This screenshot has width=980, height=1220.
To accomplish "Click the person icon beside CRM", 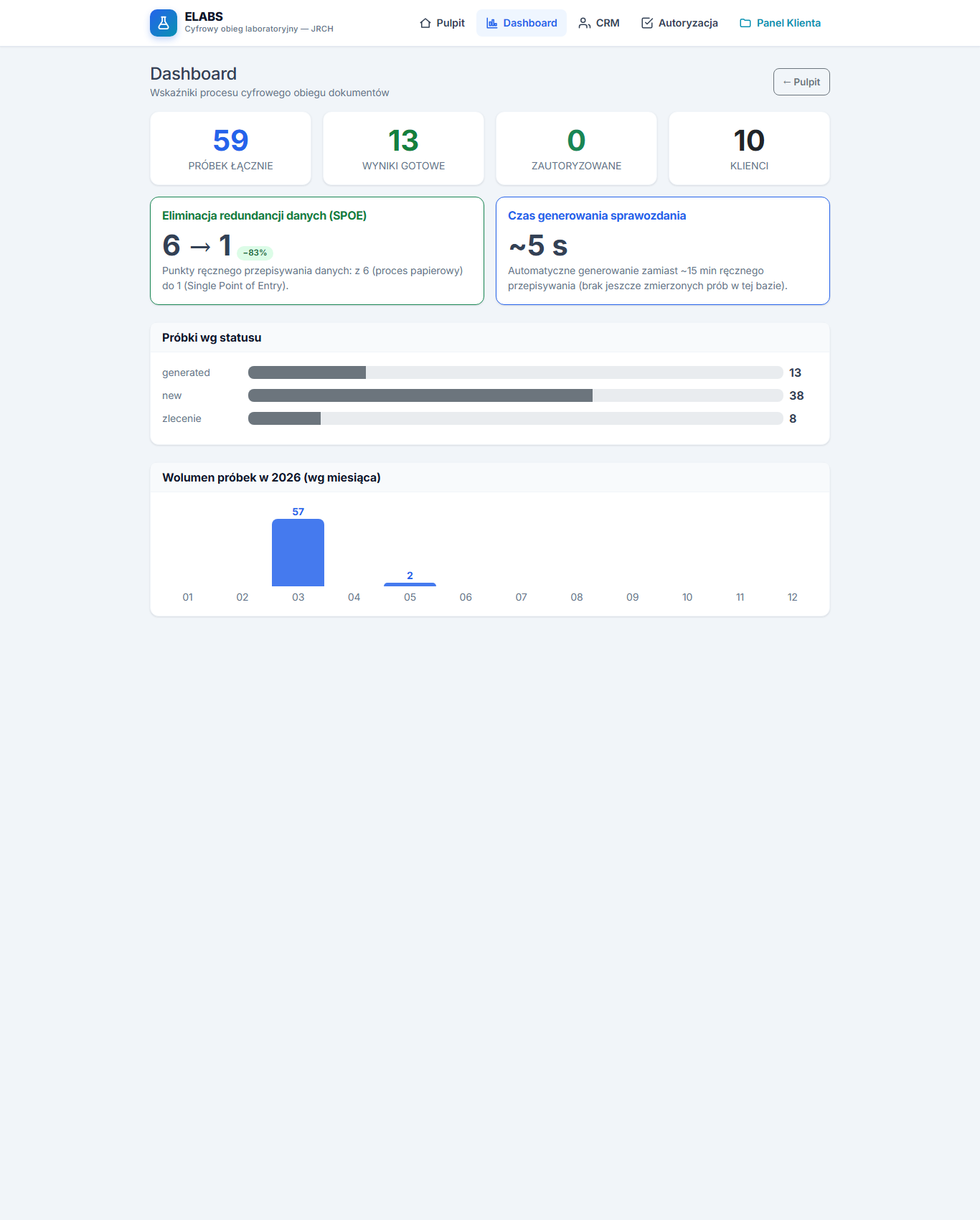I will (585, 23).
